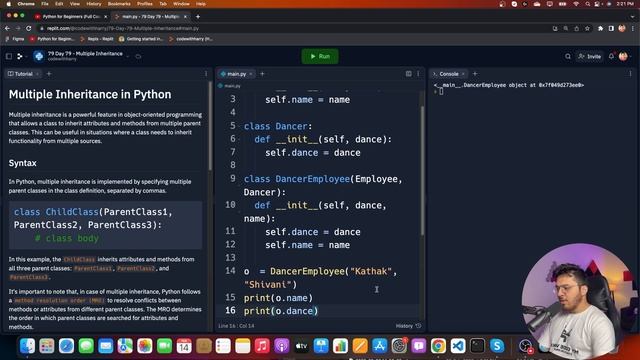
Task: Open the History menu in menu bar
Action: 93,4
